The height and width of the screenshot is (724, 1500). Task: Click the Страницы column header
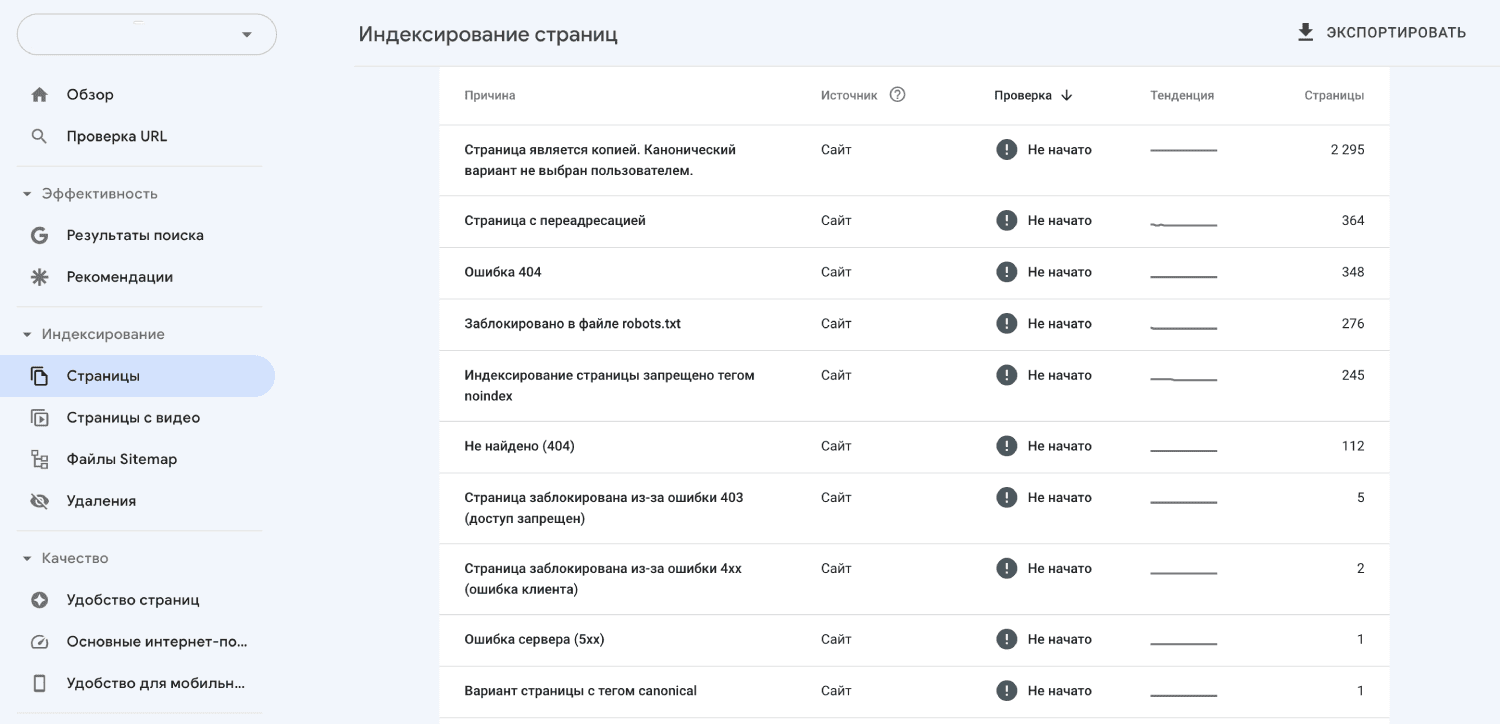pos(1334,95)
